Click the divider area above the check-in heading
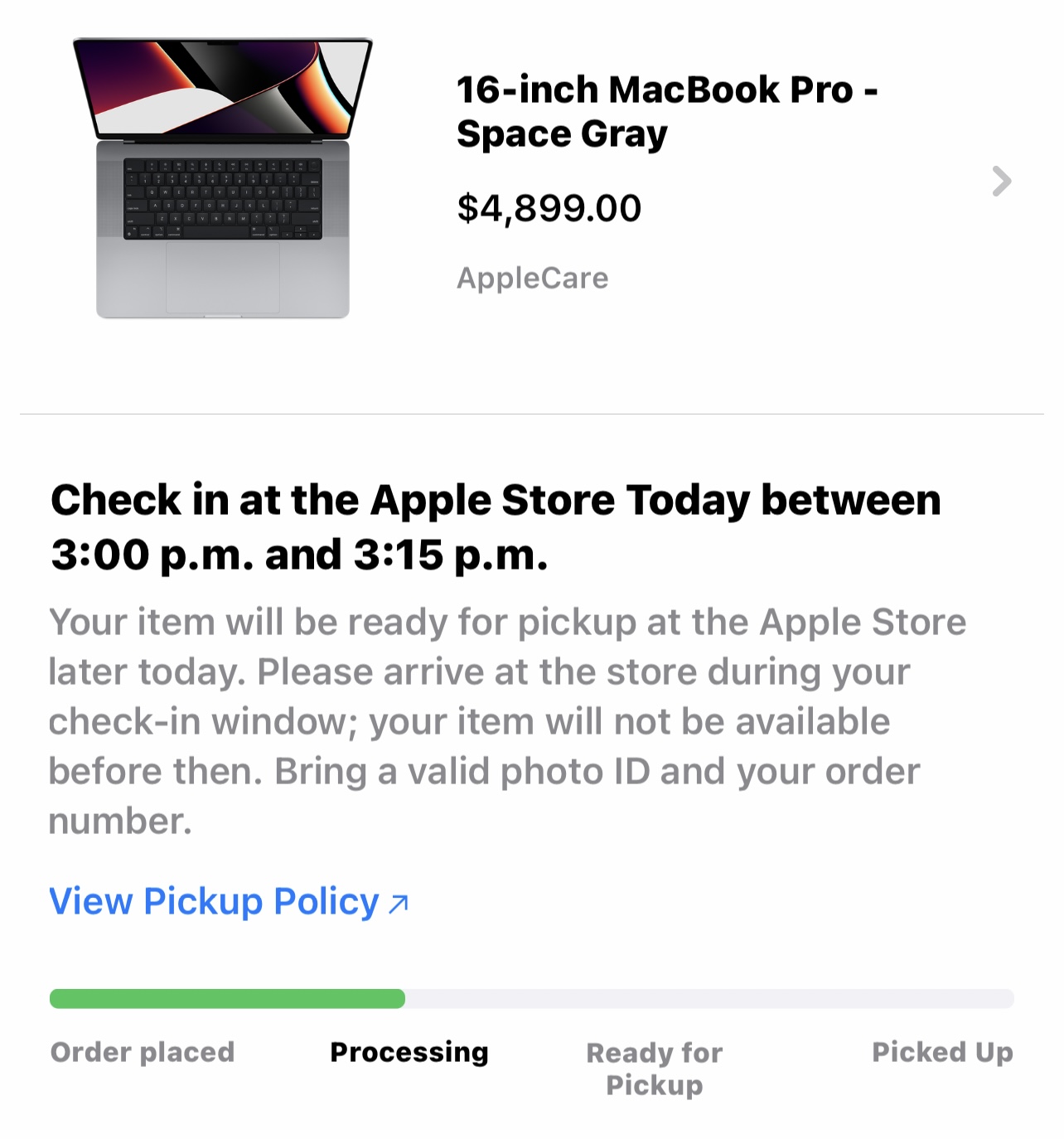 click(532, 412)
